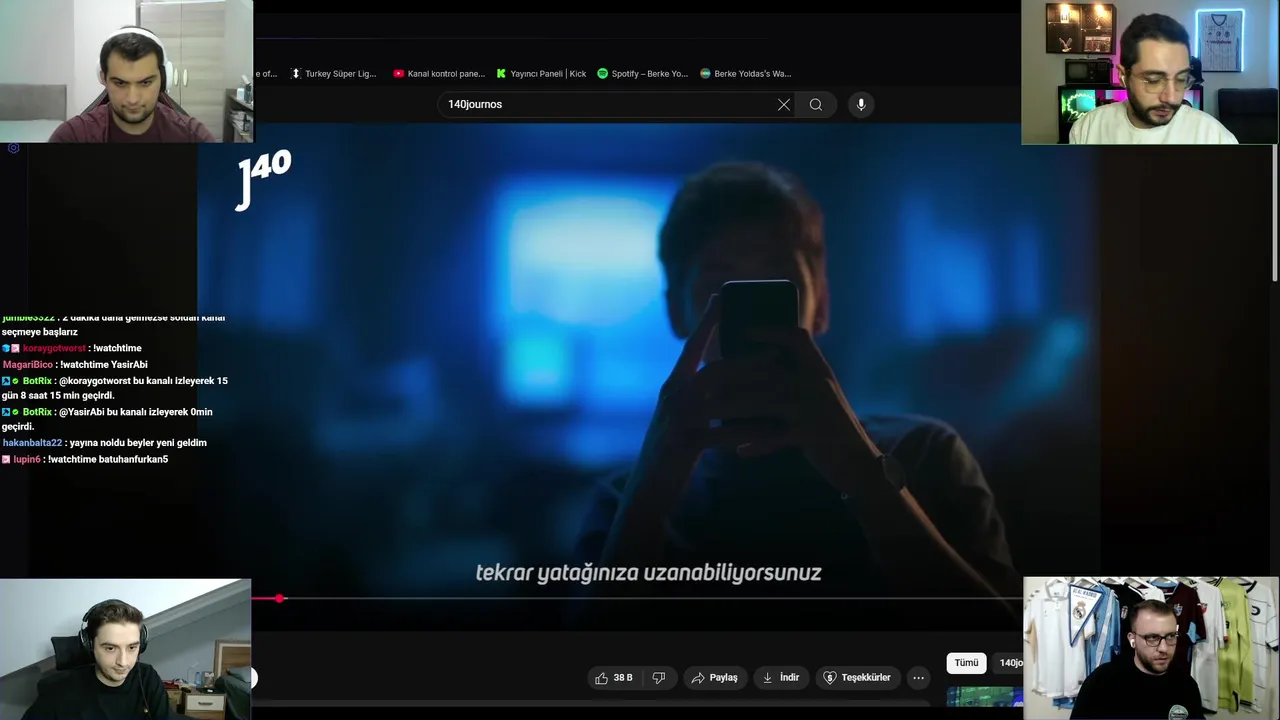The height and width of the screenshot is (720, 1280).
Task: Dislike the video with thumbs down
Action: click(659, 678)
